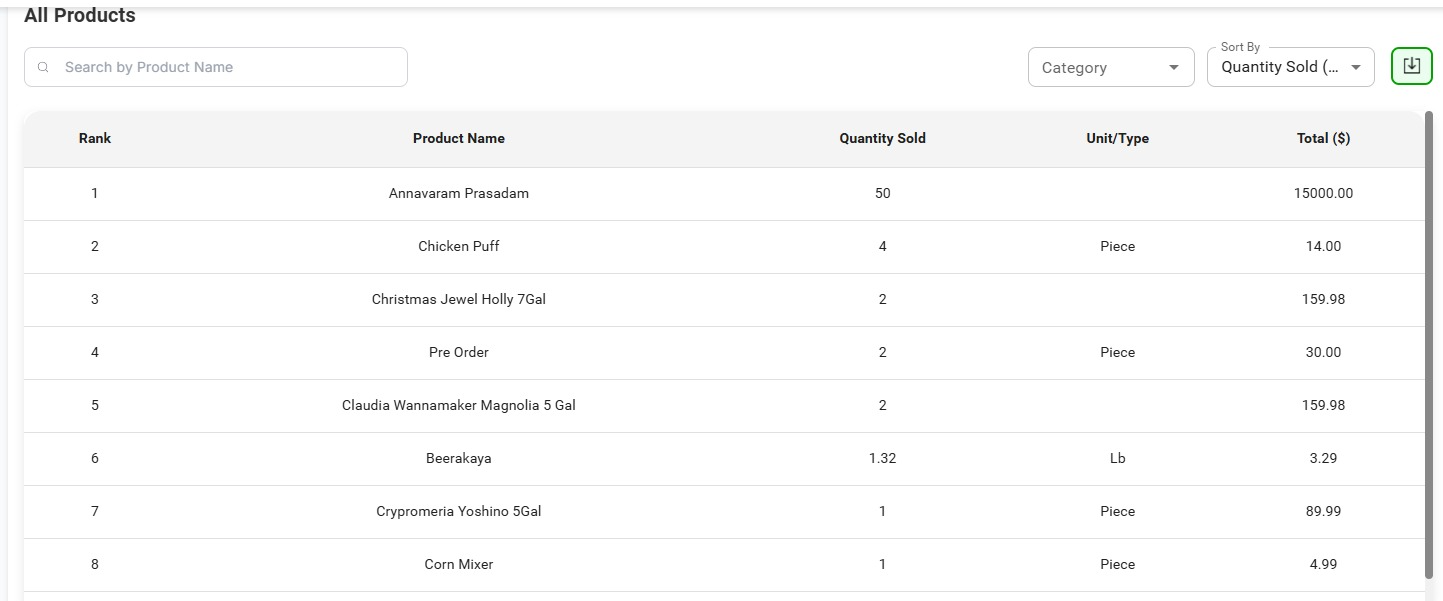The image size is (1443, 601).
Task: Click the Quantity Sold column header
Action: point(882,139)
